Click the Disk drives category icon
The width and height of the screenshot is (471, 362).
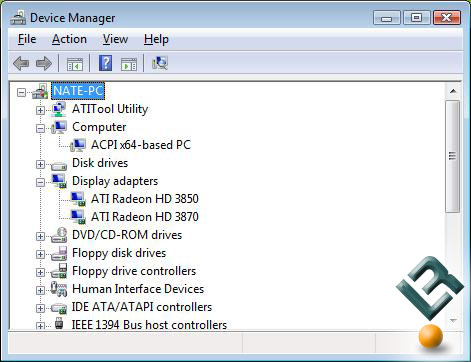[x=59, y=165]
